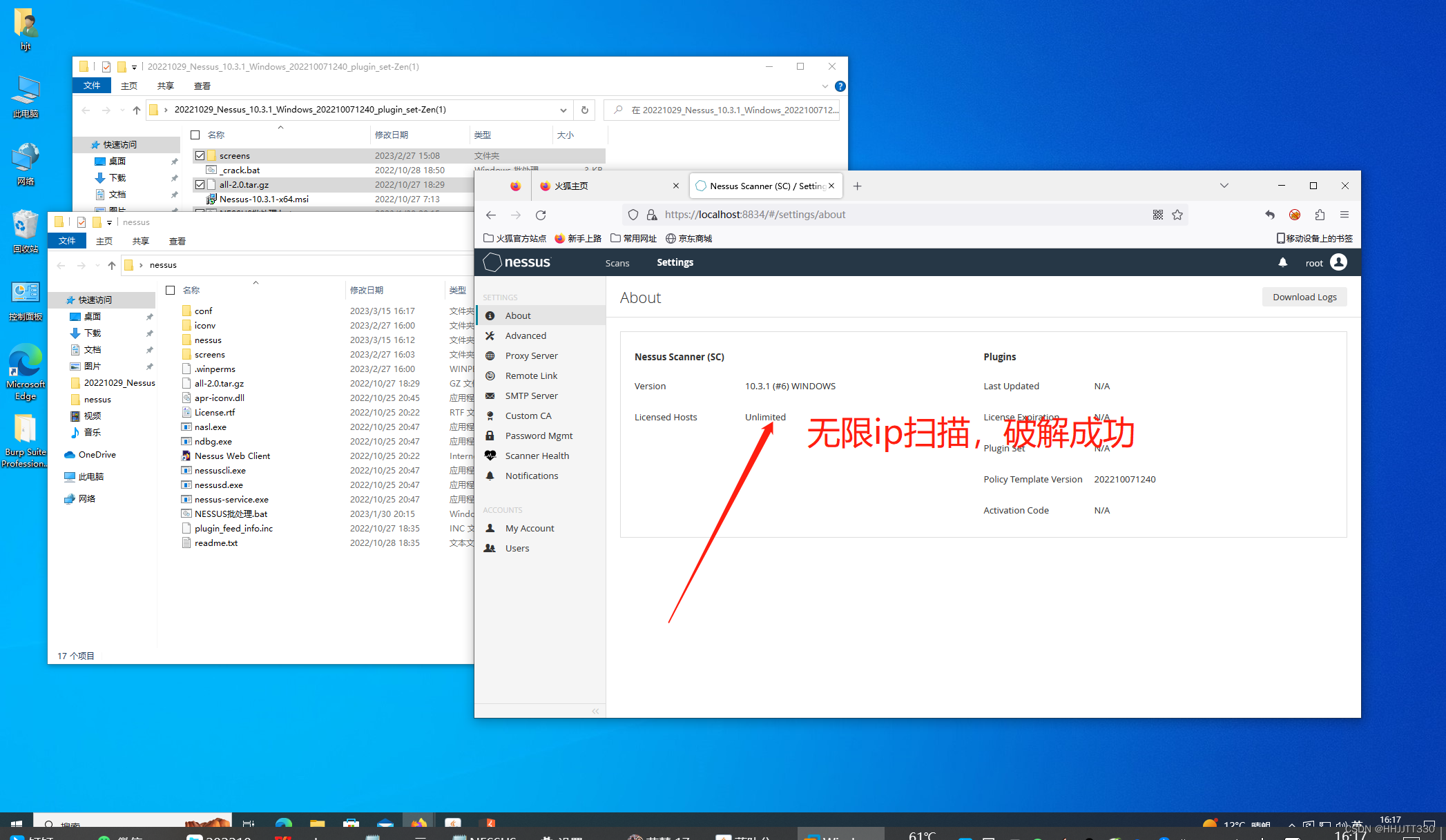The height and width of the screenshot is (840, 1446).
Task: Open nessusd.exe in the file list
Action: coord(218,485)
